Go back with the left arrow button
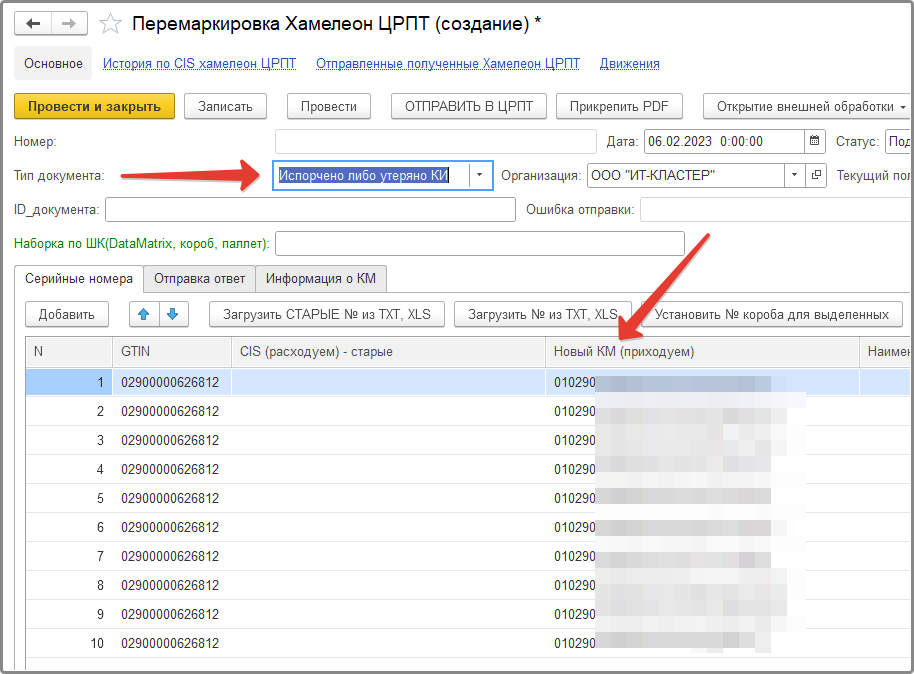Screen dimensions: 914x674 coord(33,24)
